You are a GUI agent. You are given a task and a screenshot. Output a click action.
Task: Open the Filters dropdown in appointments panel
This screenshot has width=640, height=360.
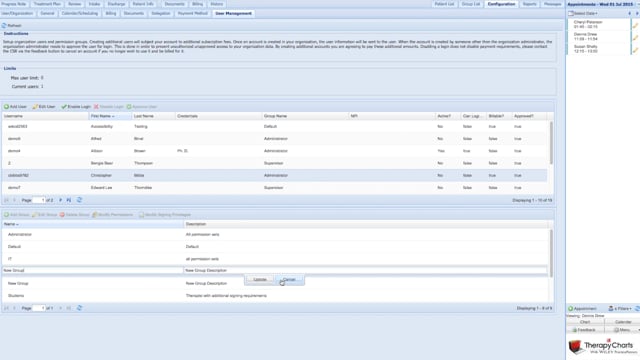pyautogui.click(x=620, y=309)
